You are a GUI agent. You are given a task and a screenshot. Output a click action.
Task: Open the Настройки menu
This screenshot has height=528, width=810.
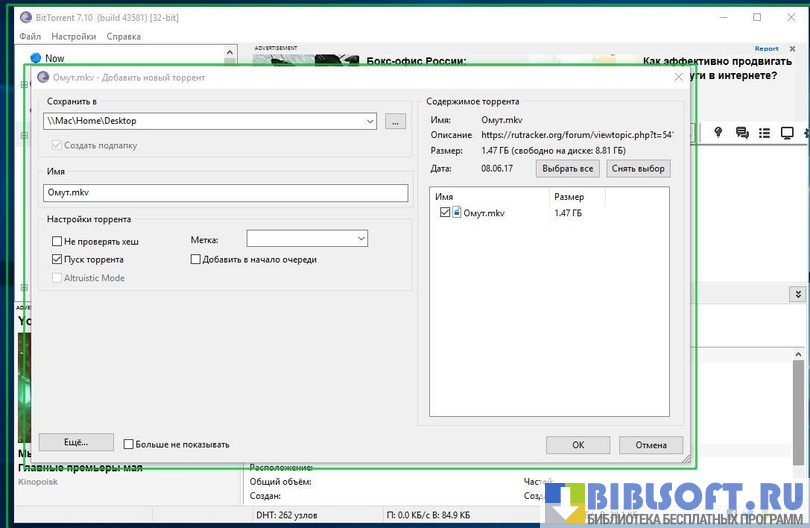(74, 37)
